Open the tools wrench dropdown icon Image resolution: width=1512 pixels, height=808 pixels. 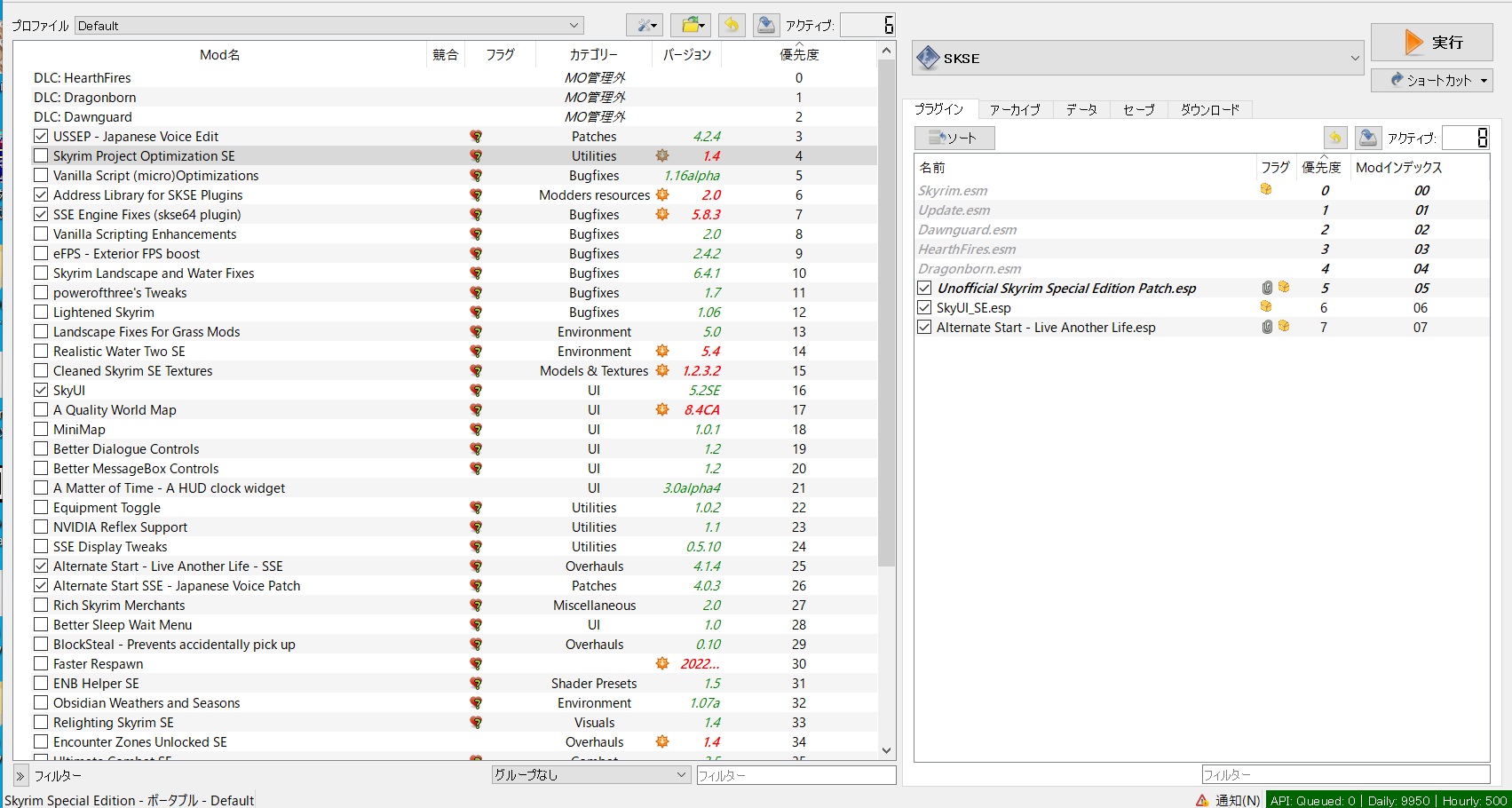click(x=644, y=25)
